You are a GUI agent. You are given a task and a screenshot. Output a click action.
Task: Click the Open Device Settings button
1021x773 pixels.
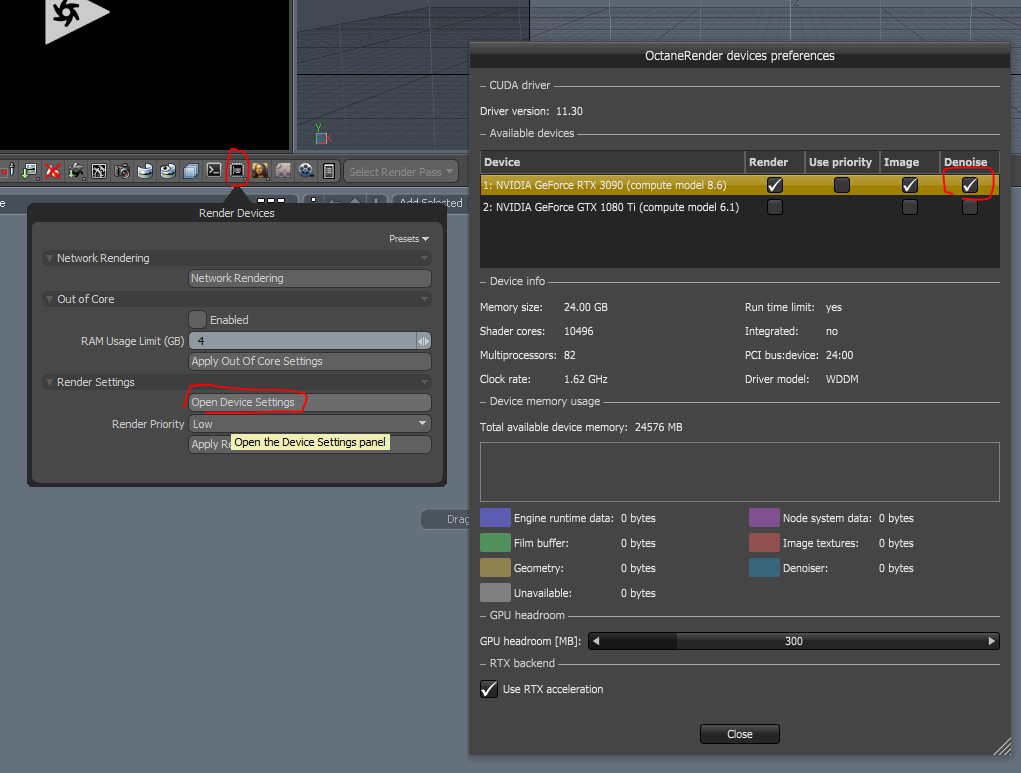click(x=310, y=402)
